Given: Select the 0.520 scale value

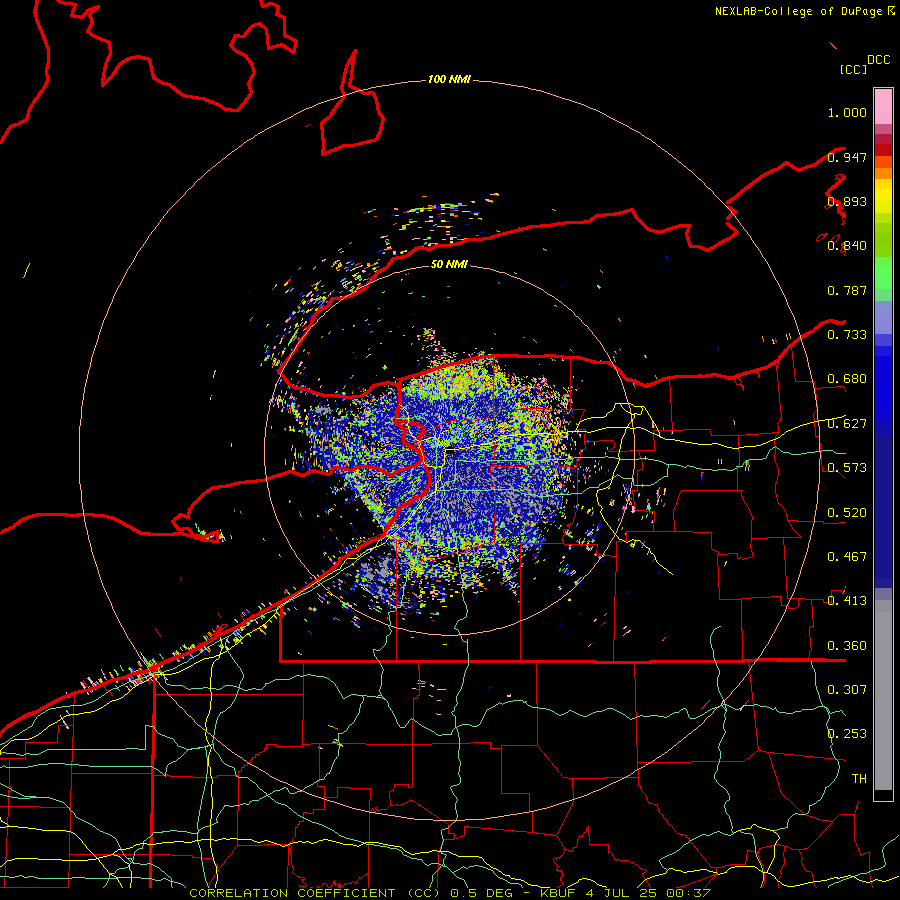Looking at the screenshot, I should click(847, 513).
